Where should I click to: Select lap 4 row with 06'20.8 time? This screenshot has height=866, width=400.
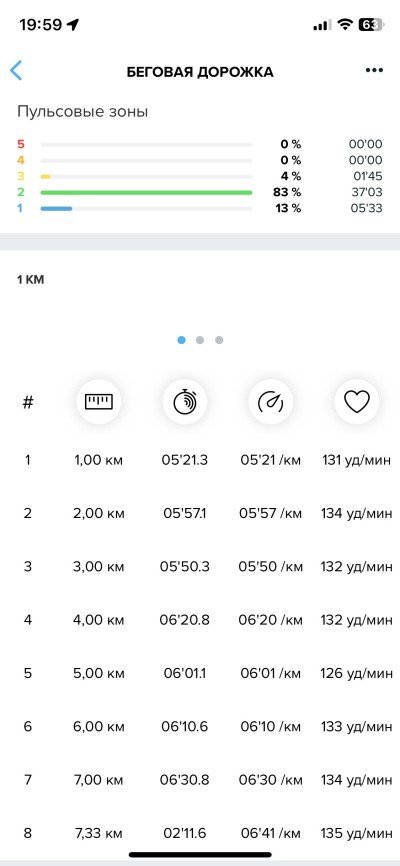pyautogui.click(x=200, y=620)
